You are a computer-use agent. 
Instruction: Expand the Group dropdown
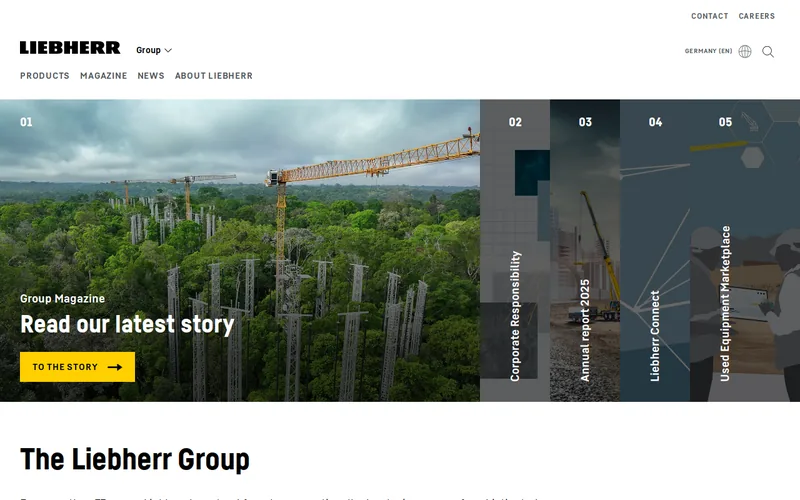tap(154, 50)
